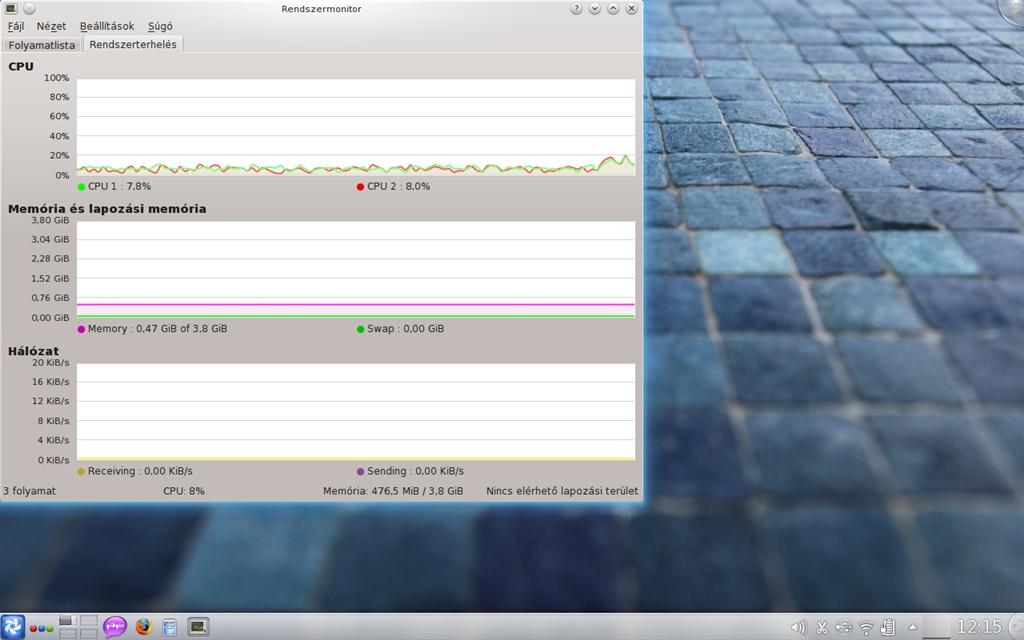
Task: Click the yellow Receiving legend dot
Action: (82, 472)
